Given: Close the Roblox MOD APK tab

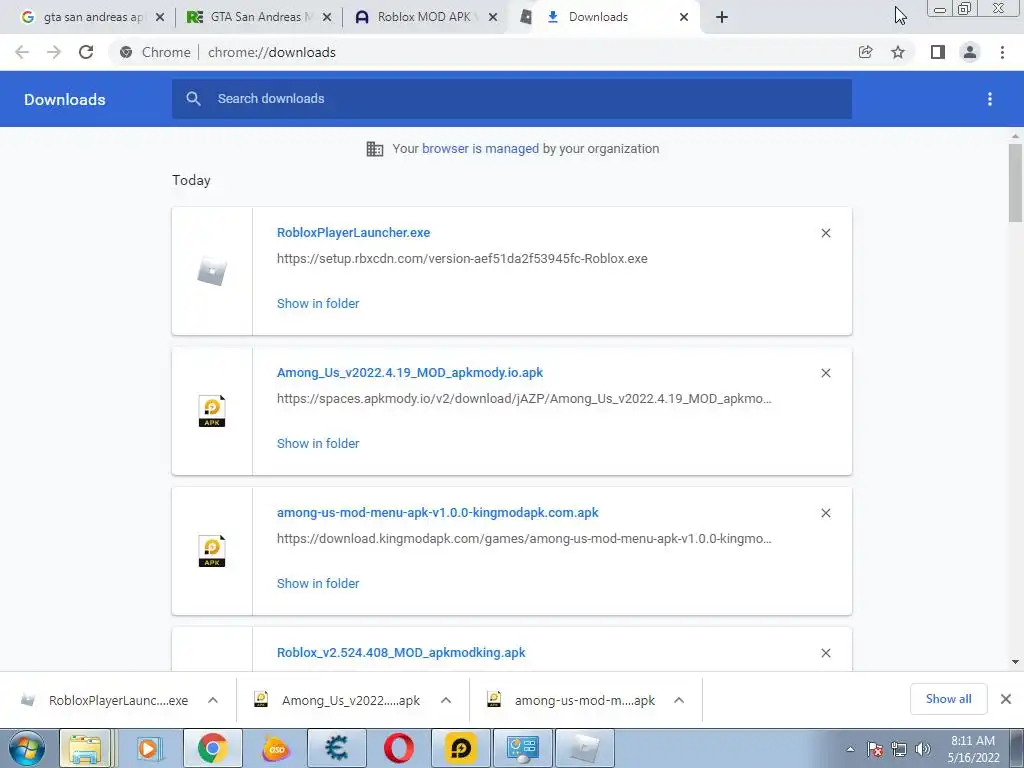Looking at the screenshot, I should point(494,18).
